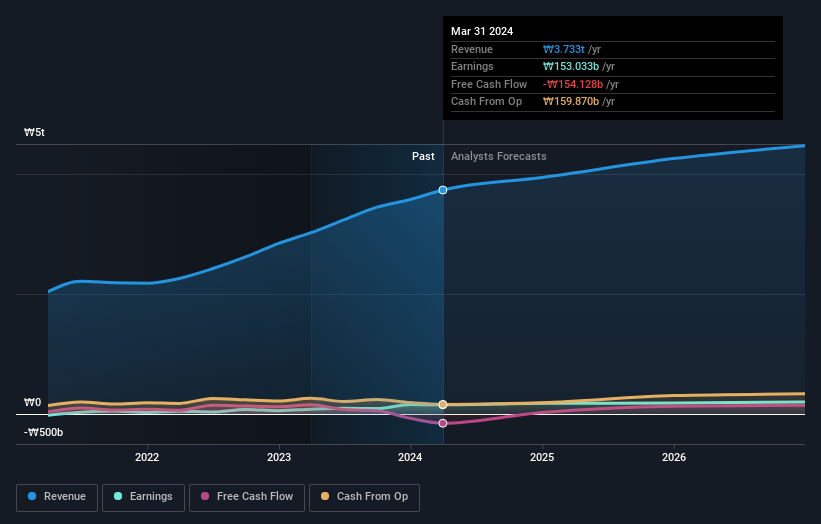Click the -₩154.128b free cash flow value
This screenshot has width=821, height=524.
pyautogui.click(x=573, y=84)
